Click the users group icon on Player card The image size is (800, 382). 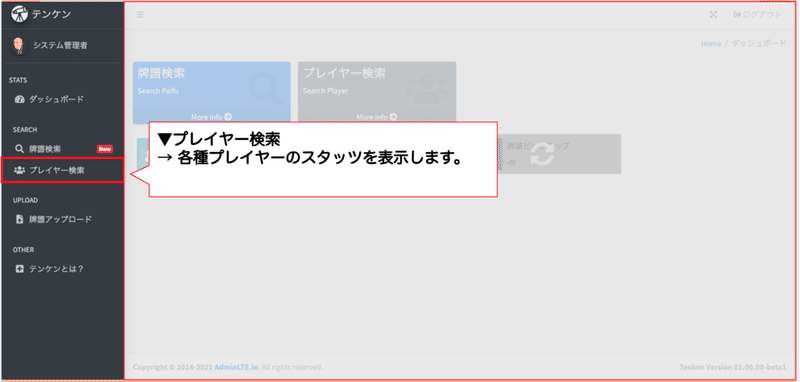(x=427, y=89)
